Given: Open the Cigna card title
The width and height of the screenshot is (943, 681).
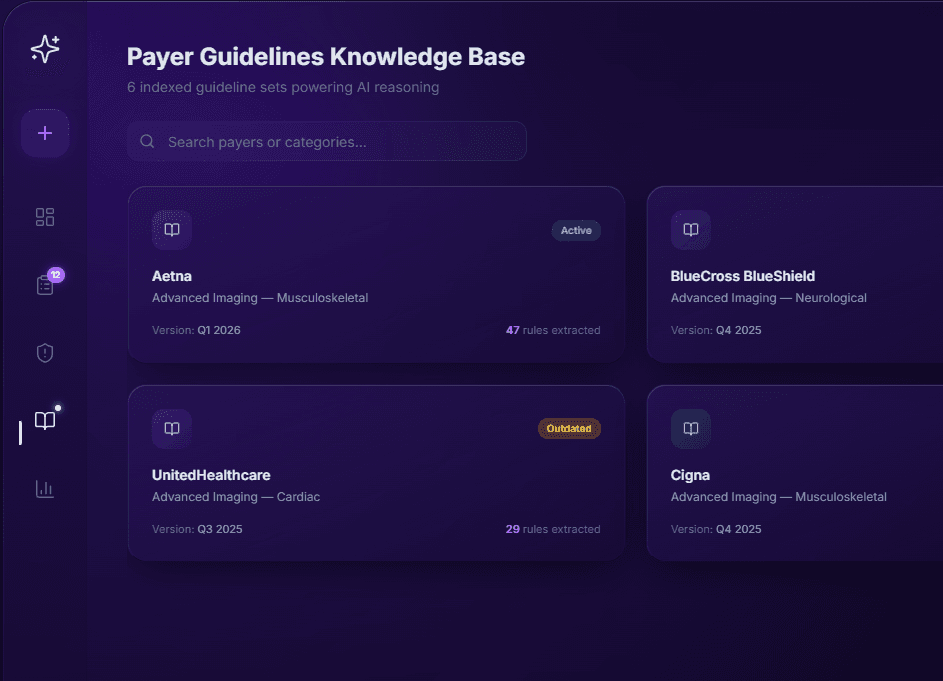Looking at the screenshot, I should coord(690,475).
